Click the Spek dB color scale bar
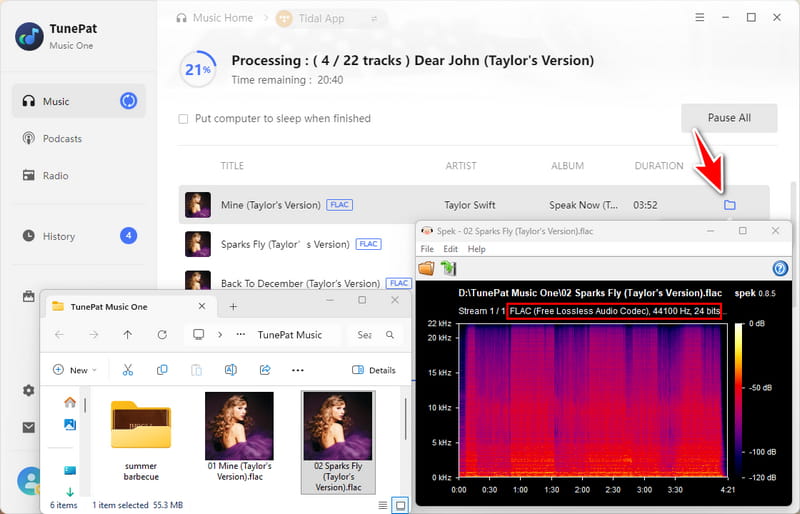This screenshot has height=514, width=800. [x=739, y=400]
